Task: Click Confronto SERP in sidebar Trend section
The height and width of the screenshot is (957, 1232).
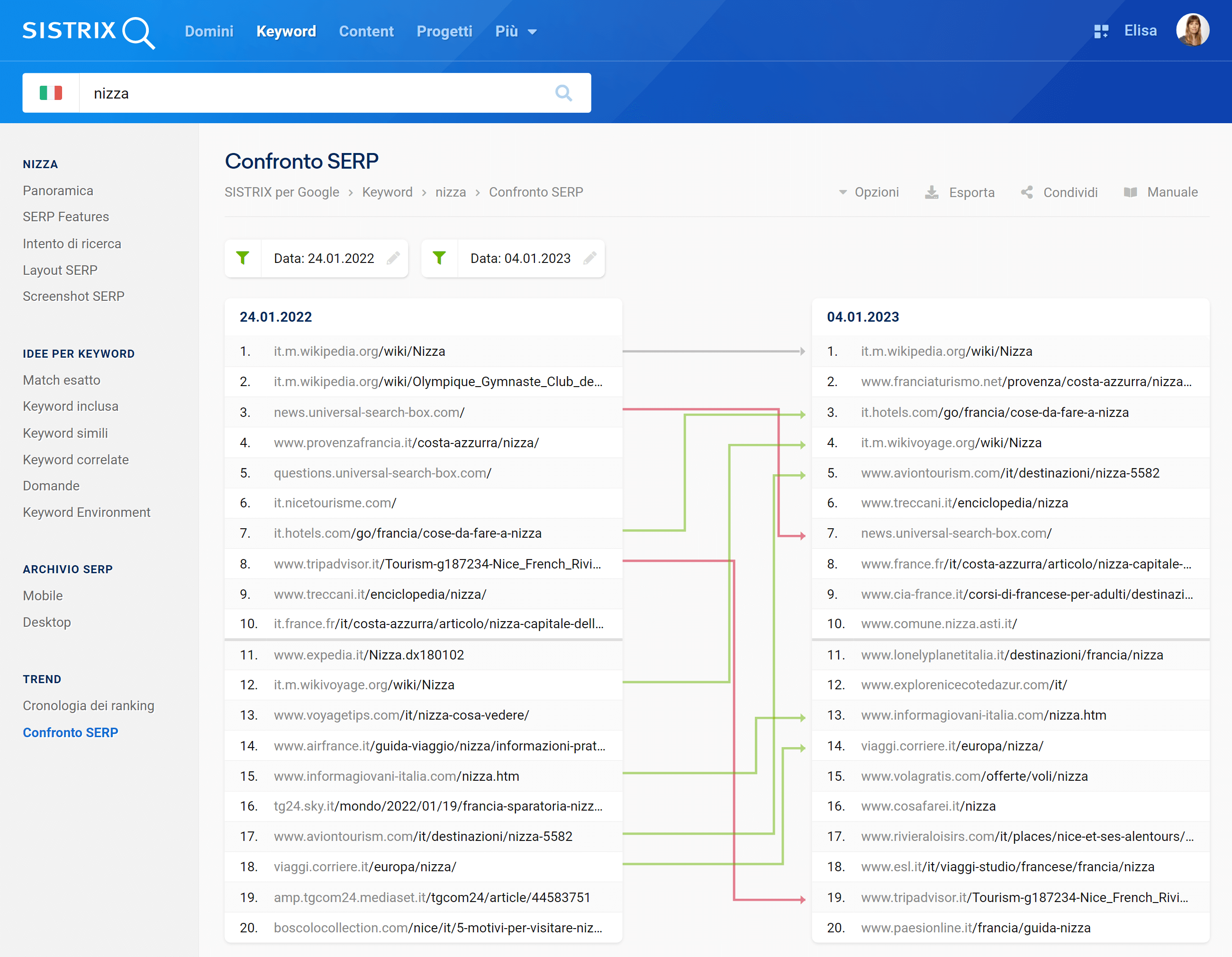Action: [x=71, y=732]
